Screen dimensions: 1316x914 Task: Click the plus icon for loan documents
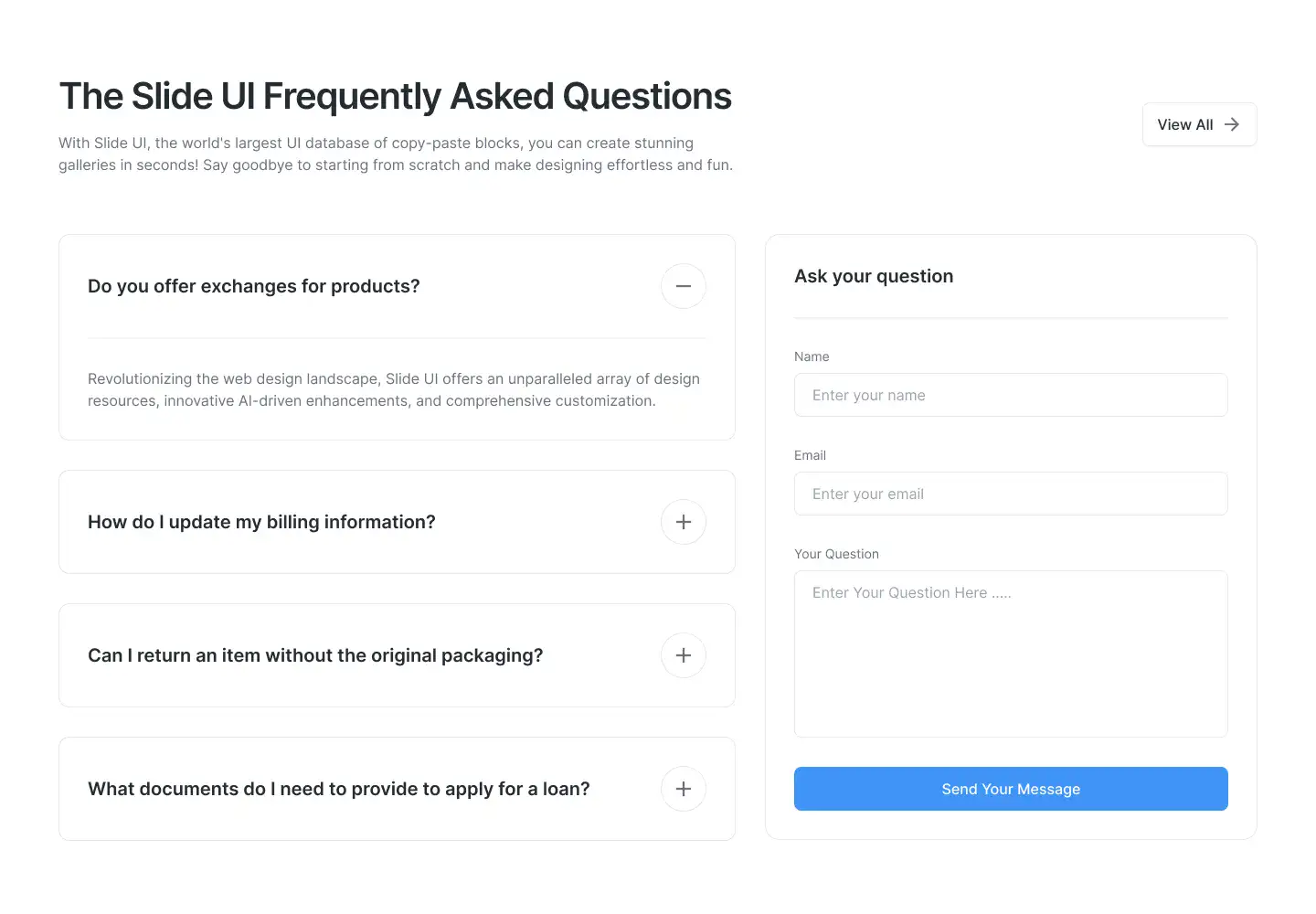[683, 789]
